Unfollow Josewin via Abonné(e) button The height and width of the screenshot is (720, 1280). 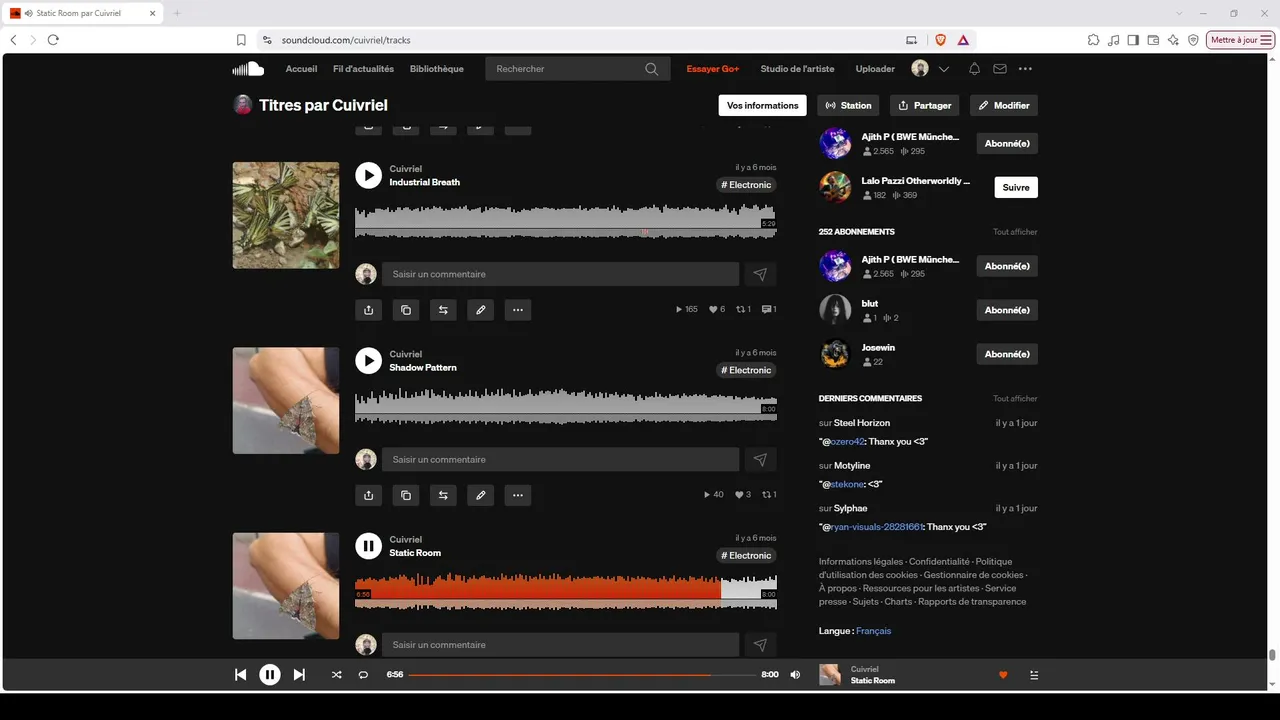click(x=1007, y=354)
